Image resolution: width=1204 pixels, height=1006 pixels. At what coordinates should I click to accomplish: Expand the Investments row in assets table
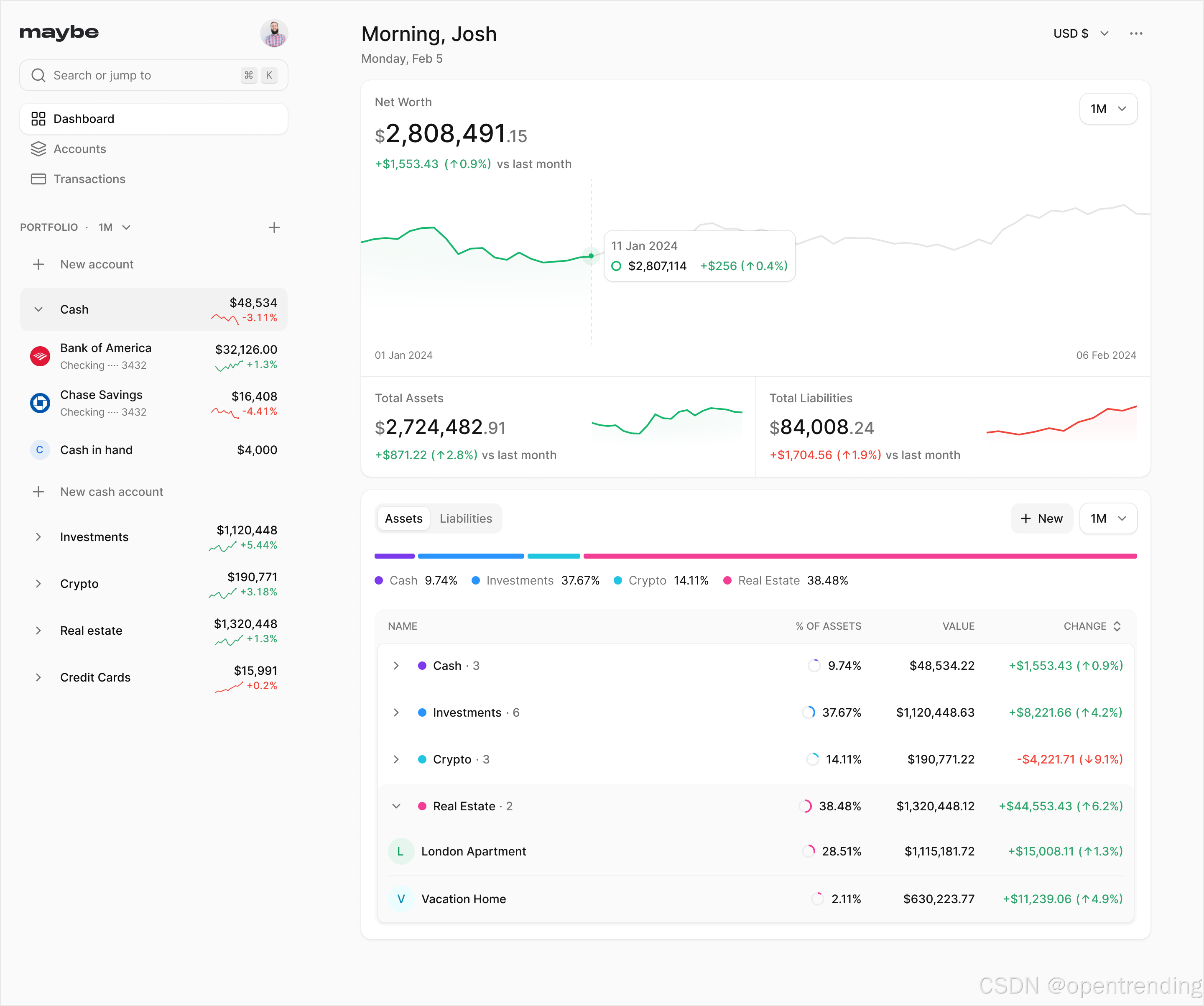[396, 712]
